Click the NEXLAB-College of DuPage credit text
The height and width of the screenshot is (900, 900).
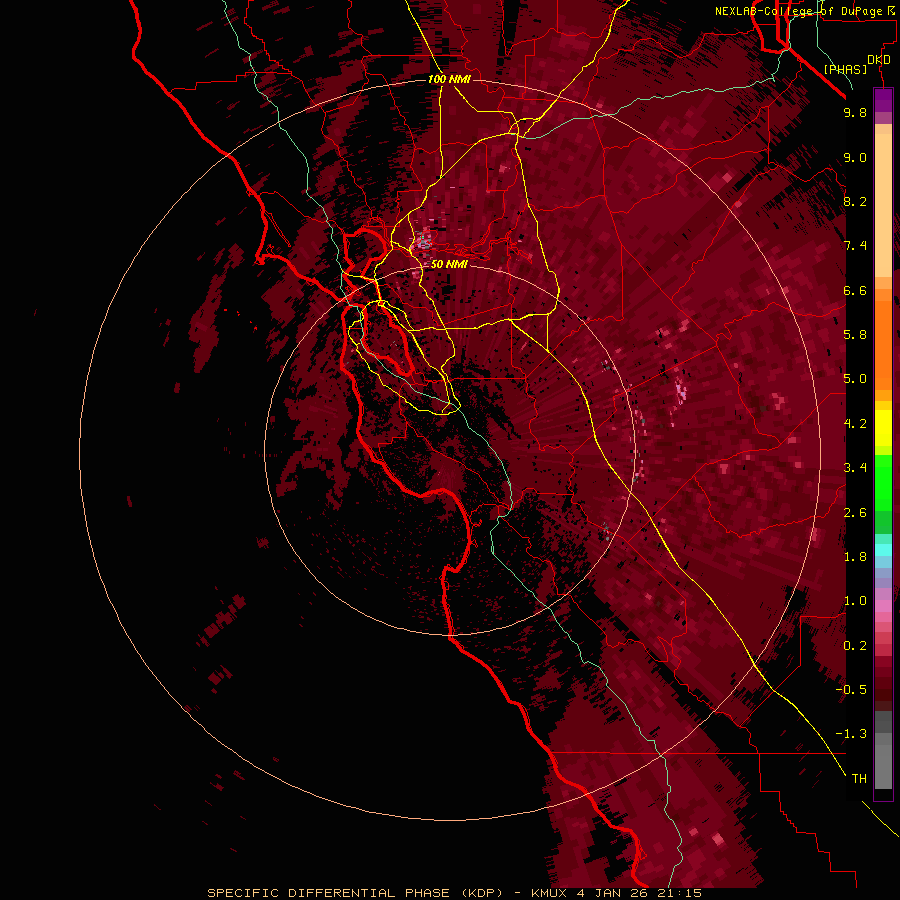[798, 11]
